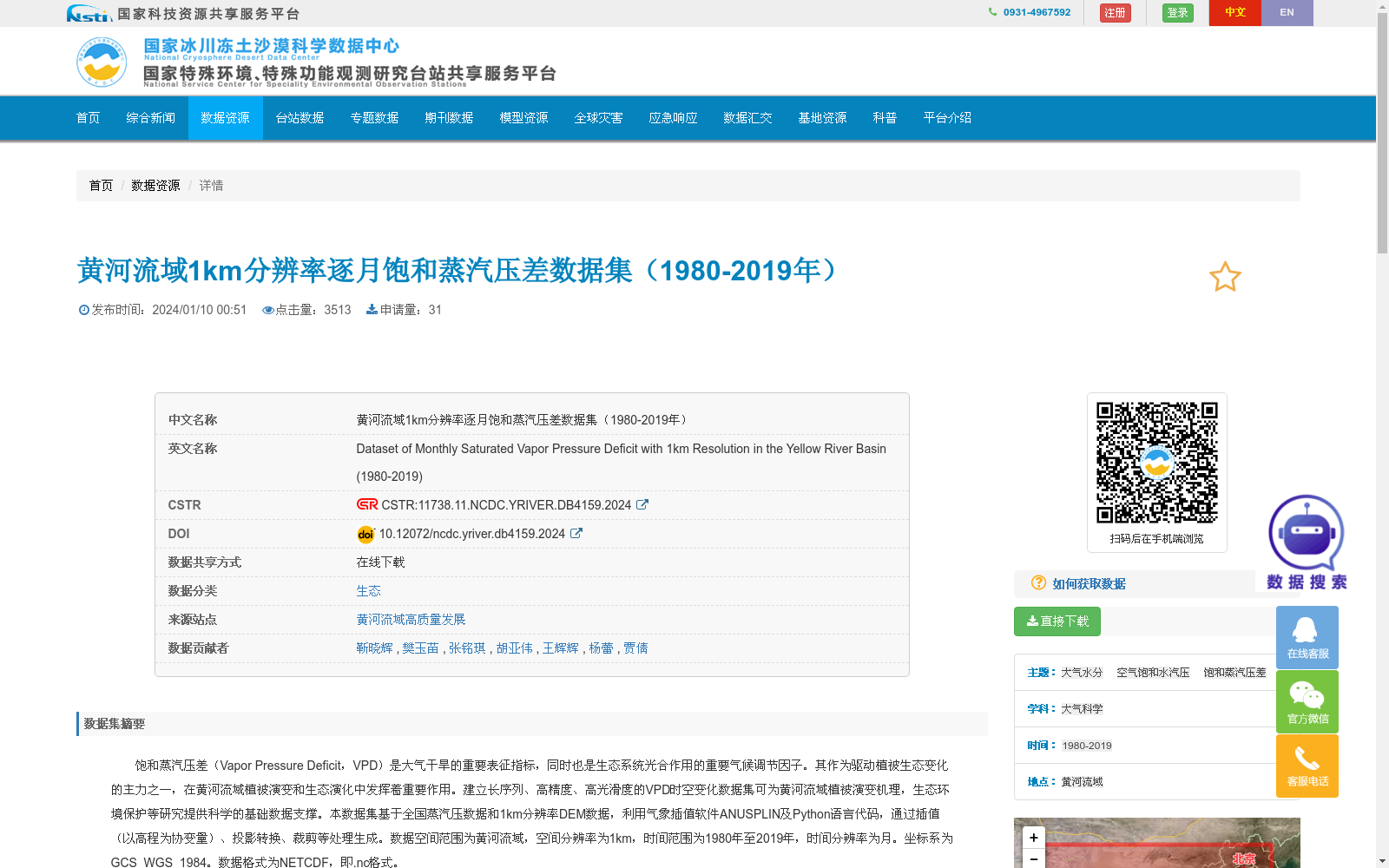The width and height of the screenshot is (1389, 868).
Task: Click the yellow doi logo icon
Action: [365, 534]
